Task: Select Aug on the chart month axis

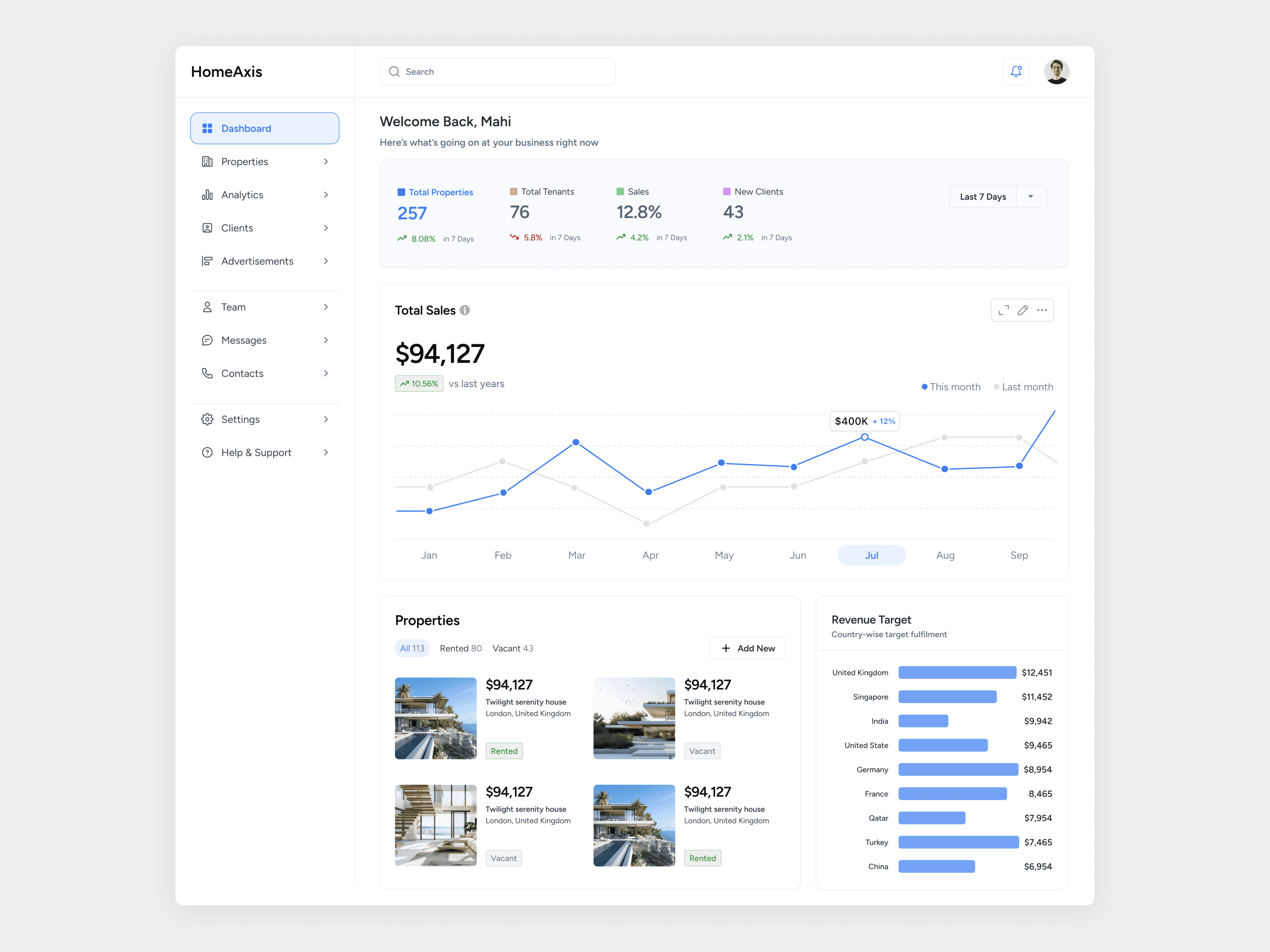Action: [945, 555]
